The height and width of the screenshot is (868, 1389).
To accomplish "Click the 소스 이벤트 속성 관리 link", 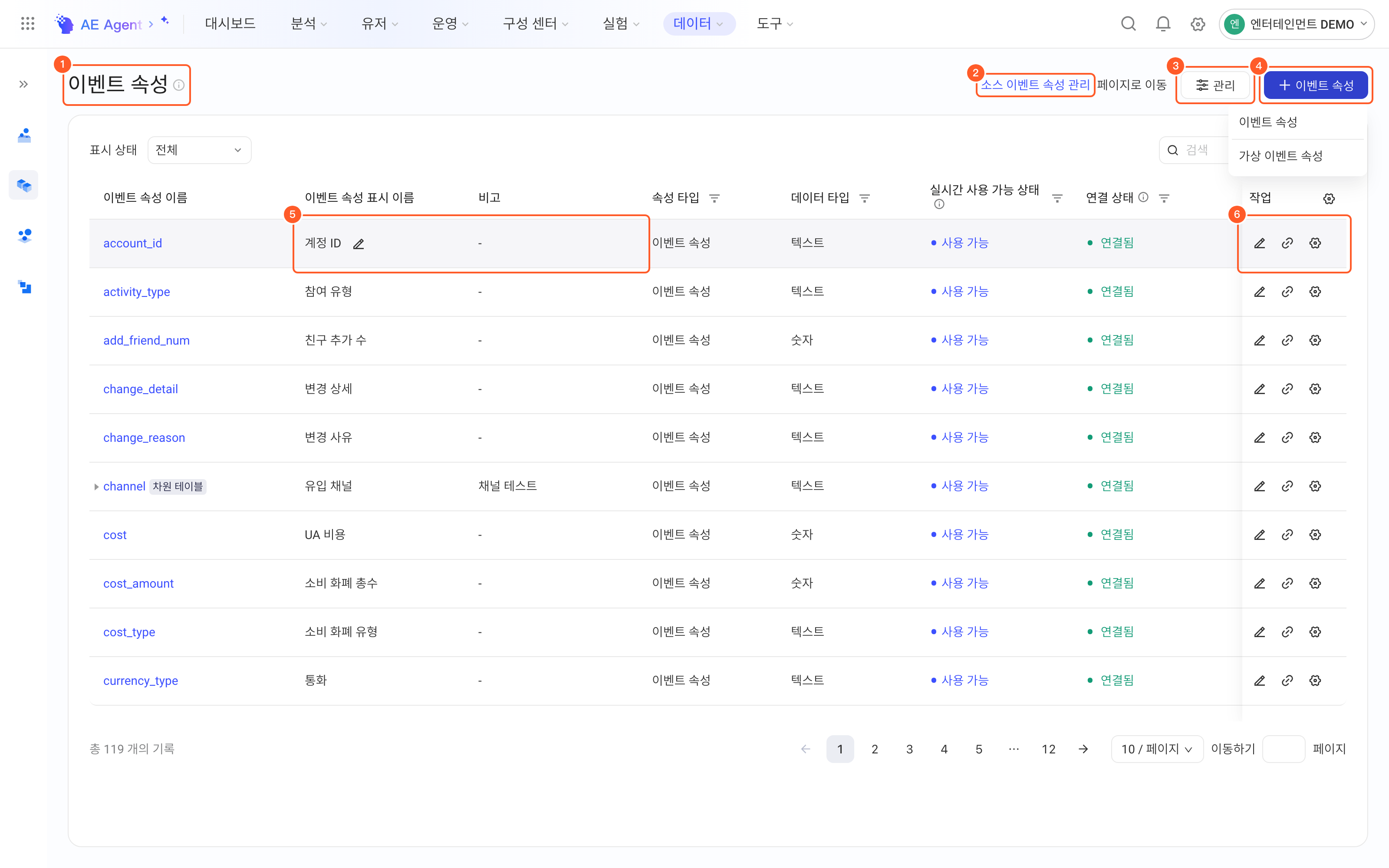I will click(x=1035, y=85).
